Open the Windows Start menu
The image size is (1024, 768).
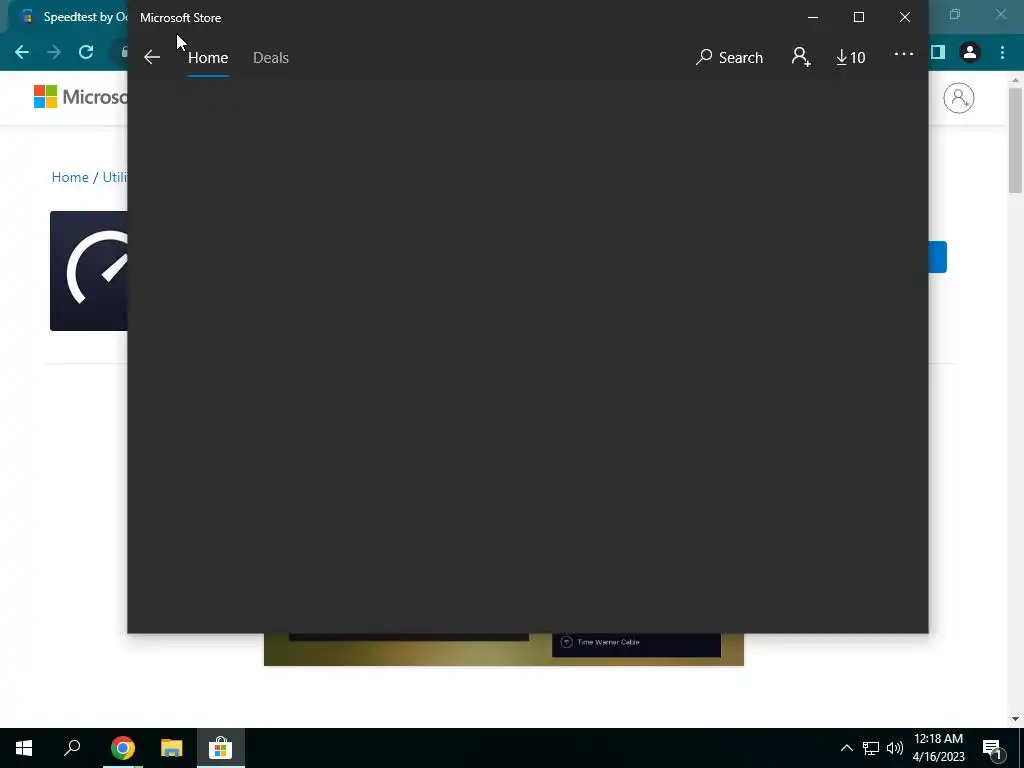[24, 748]
